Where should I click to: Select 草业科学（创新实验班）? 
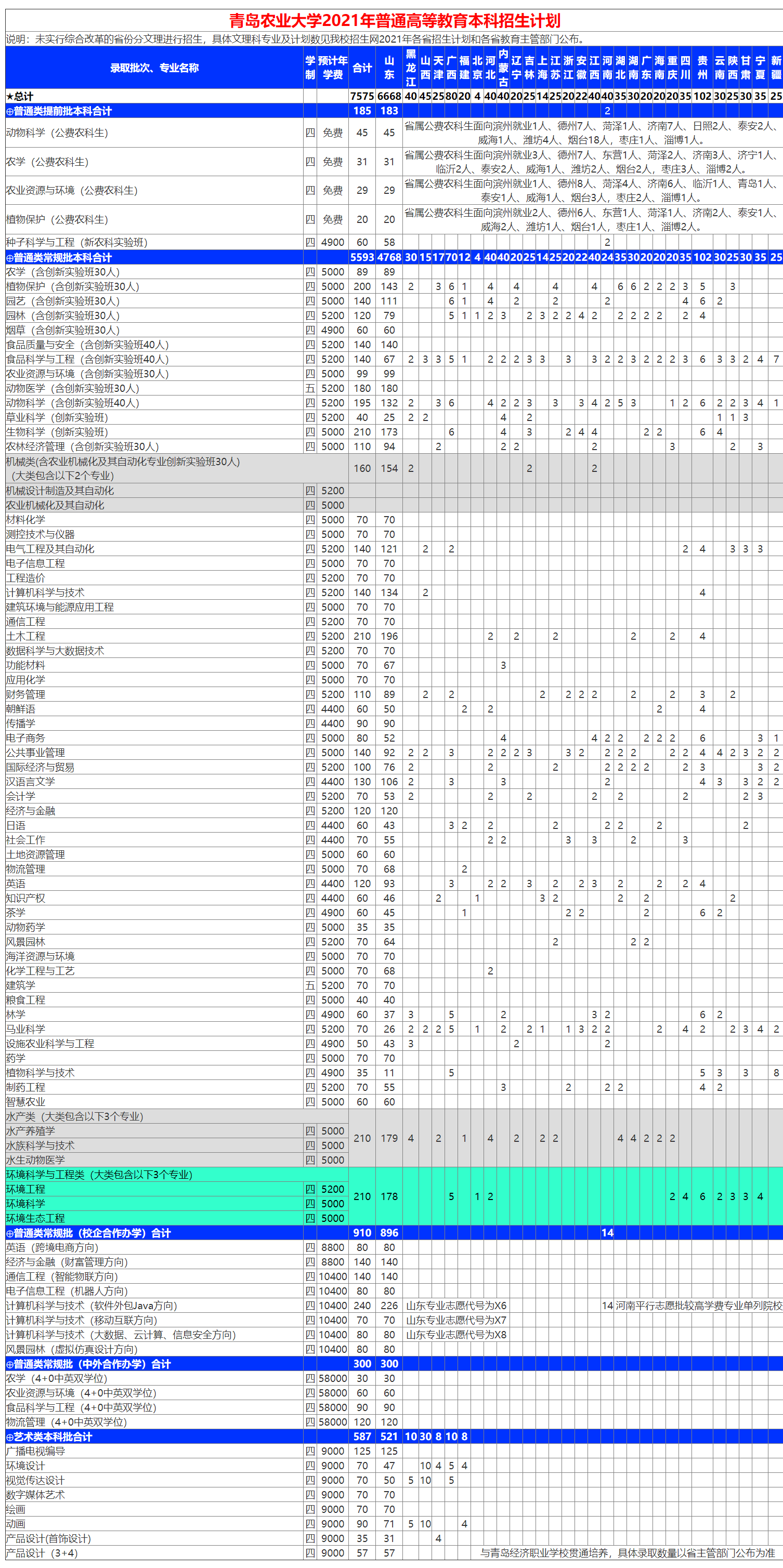(394, 417)
